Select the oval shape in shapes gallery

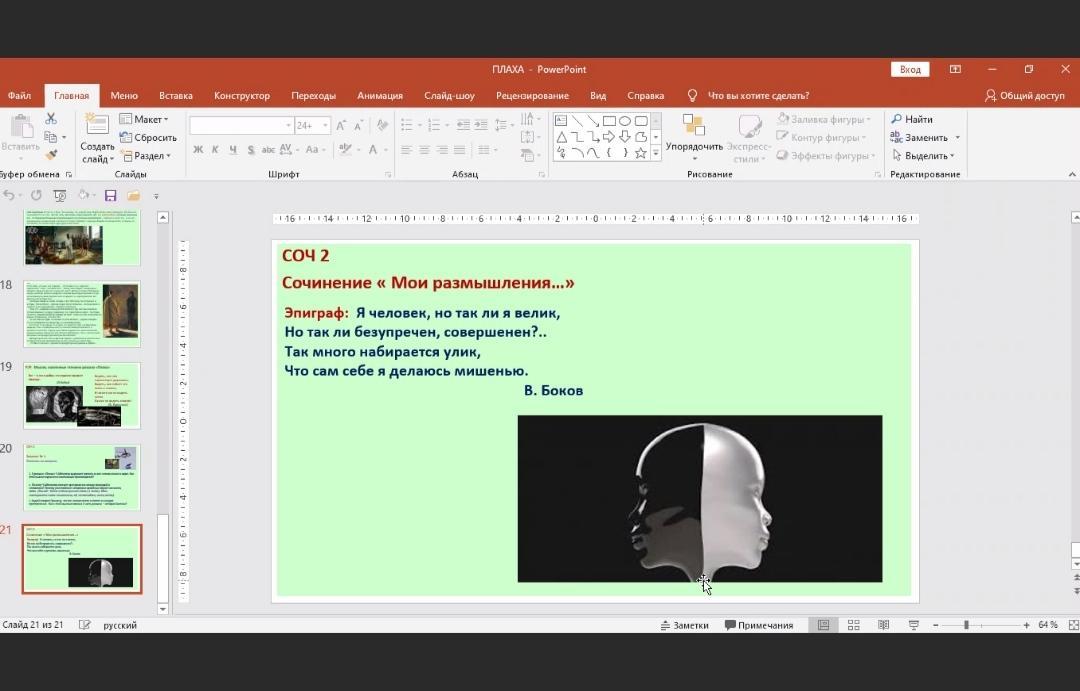625,121
